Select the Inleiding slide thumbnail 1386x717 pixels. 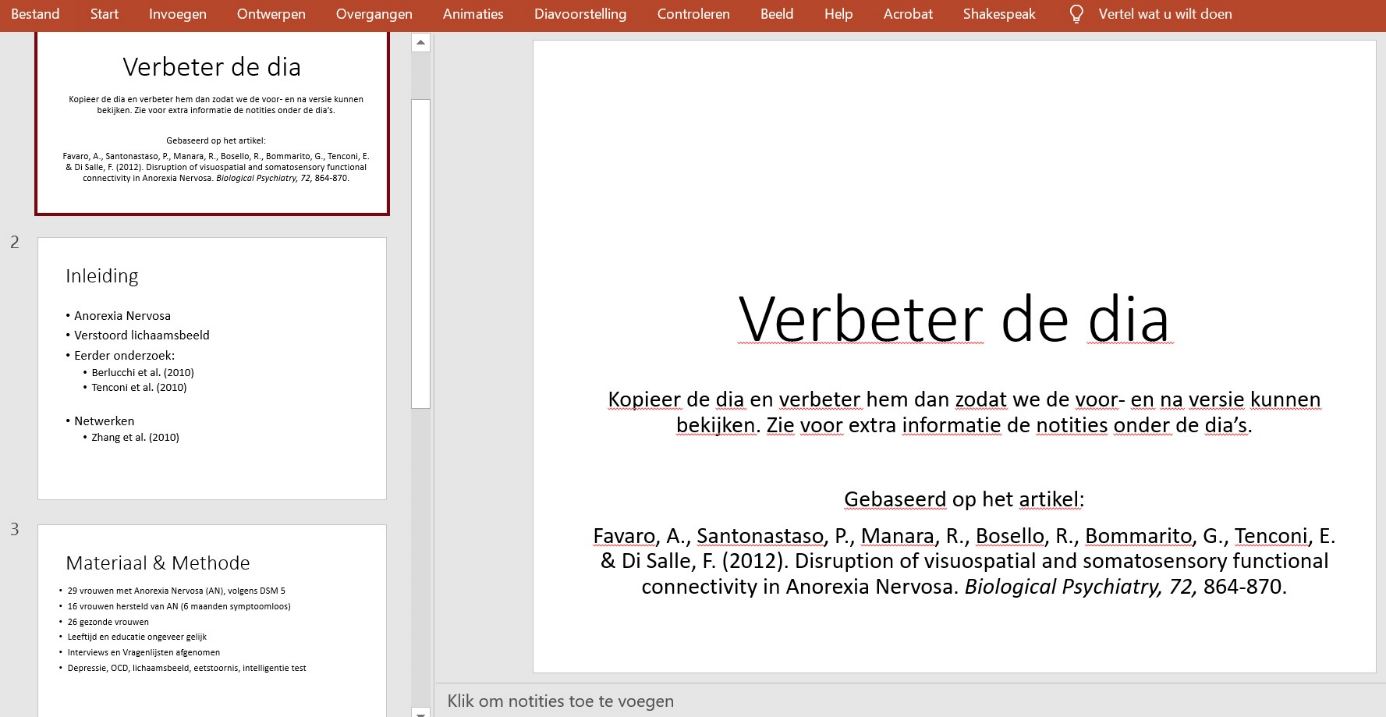point(212,368)
